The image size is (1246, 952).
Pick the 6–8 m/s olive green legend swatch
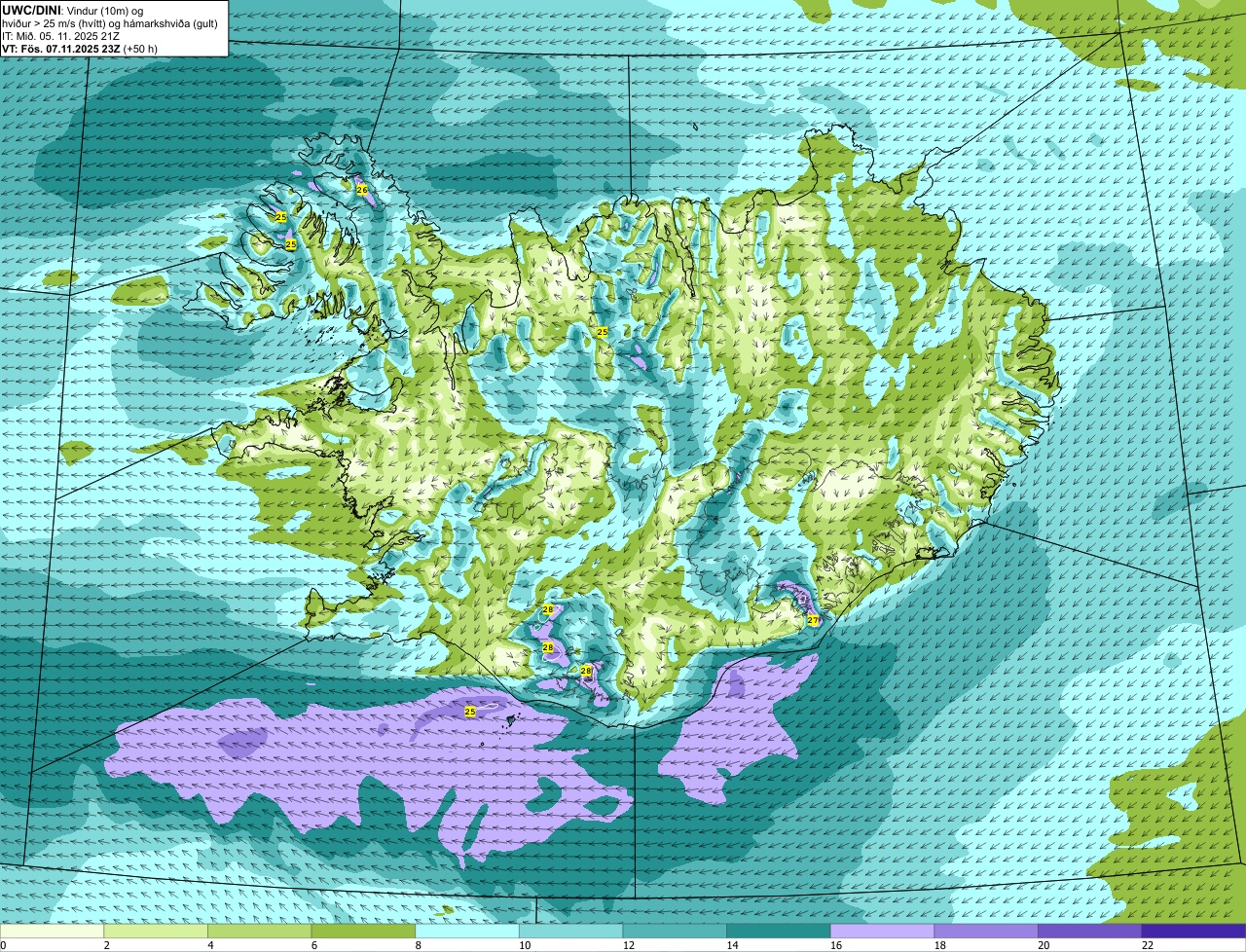click(363, 932)
